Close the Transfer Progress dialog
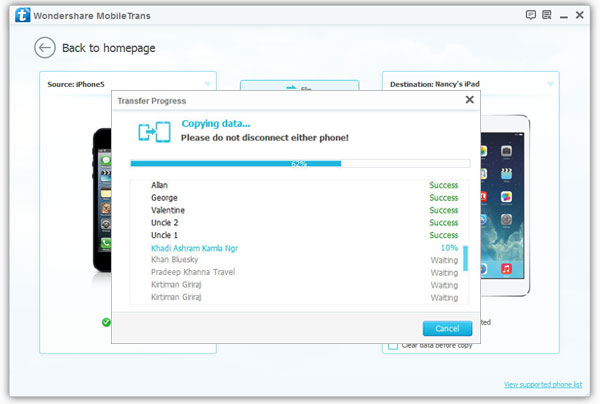This screenshot has height=404, width=600. click(470, 99)
